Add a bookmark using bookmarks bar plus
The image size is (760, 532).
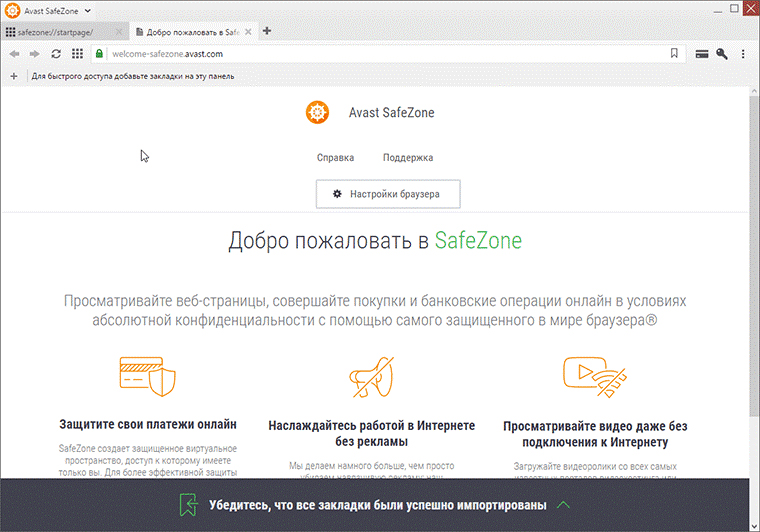tap(14, 76)
